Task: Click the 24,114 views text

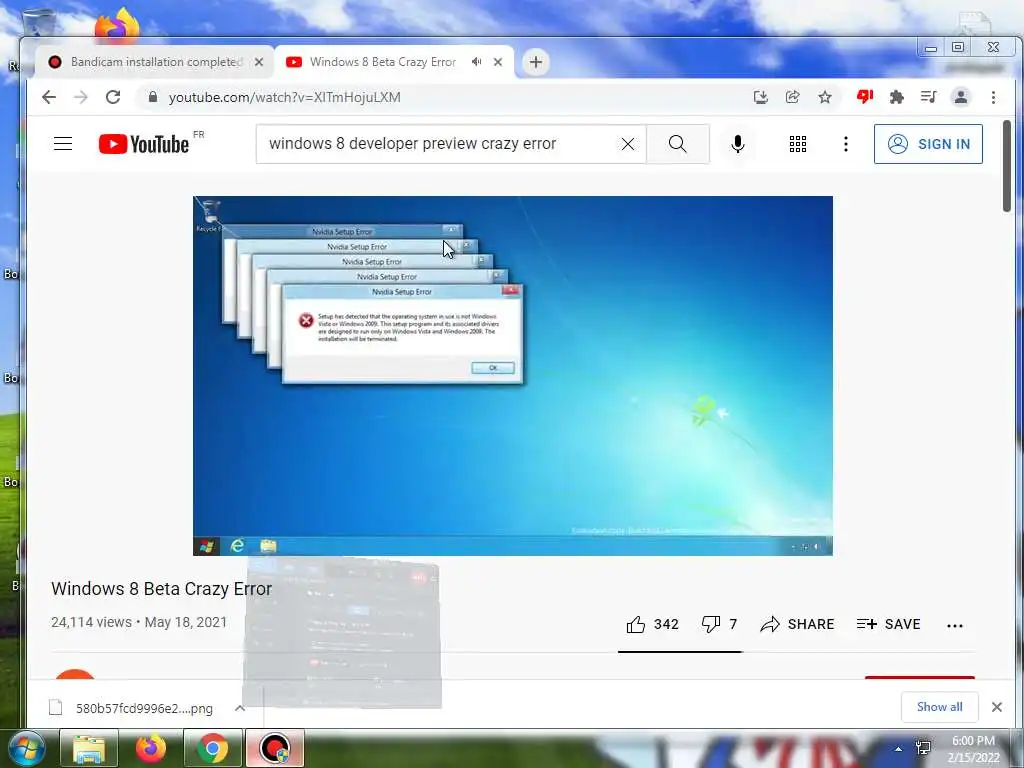Action: [91, 622]
